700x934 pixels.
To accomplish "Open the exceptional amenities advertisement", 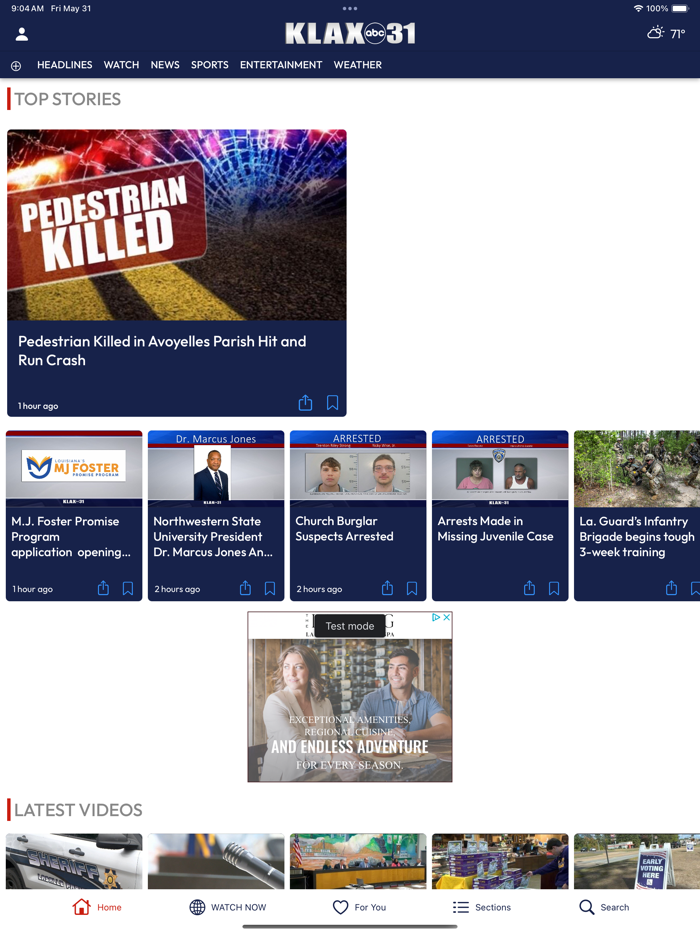I will click(350, 697).
